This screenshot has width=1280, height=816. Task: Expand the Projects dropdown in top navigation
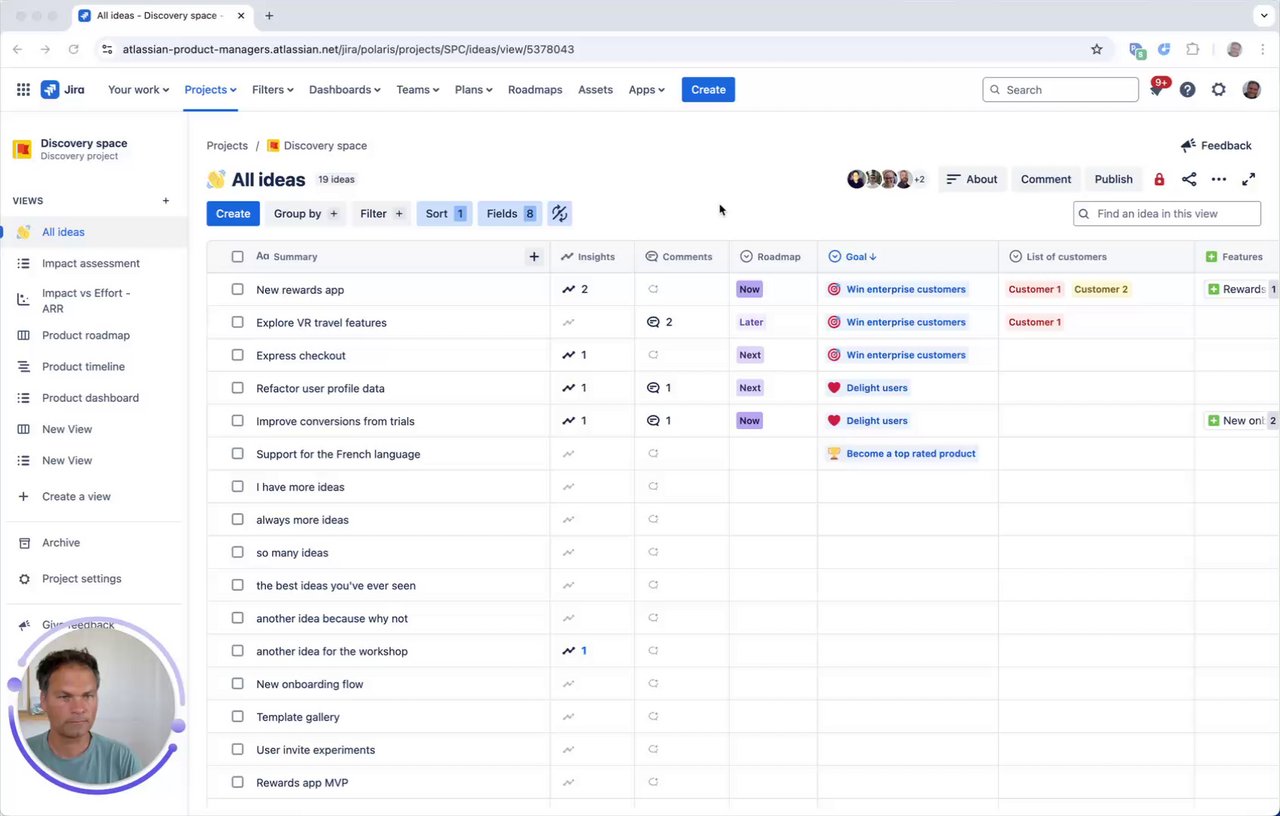[210, 90]
